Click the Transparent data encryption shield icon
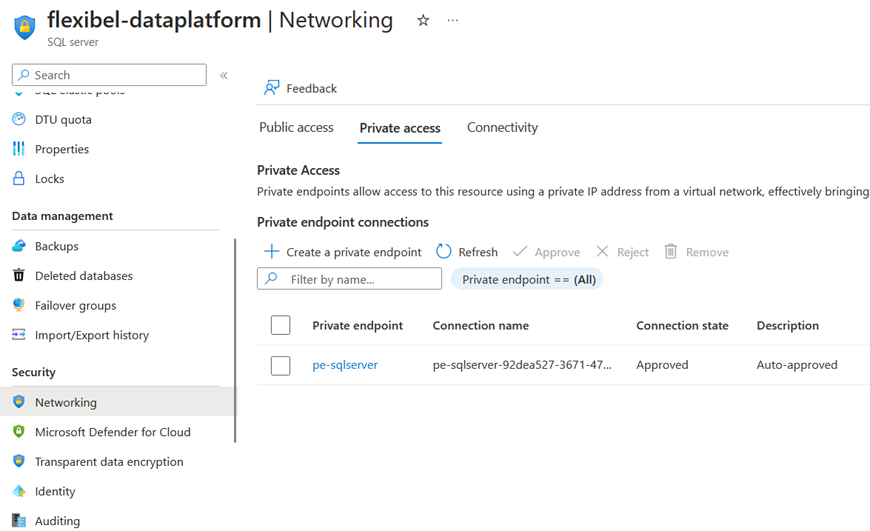Screen dimensions: 870x531 point(19,461)
